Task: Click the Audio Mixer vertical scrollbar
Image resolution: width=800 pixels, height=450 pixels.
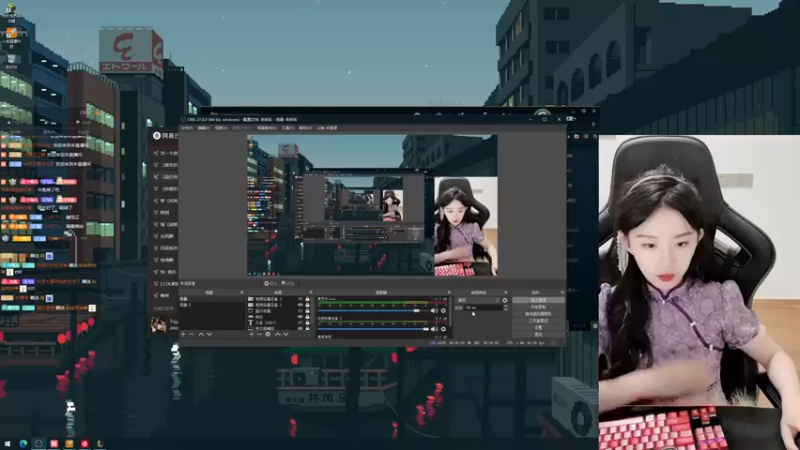Action: coord(451,311)
